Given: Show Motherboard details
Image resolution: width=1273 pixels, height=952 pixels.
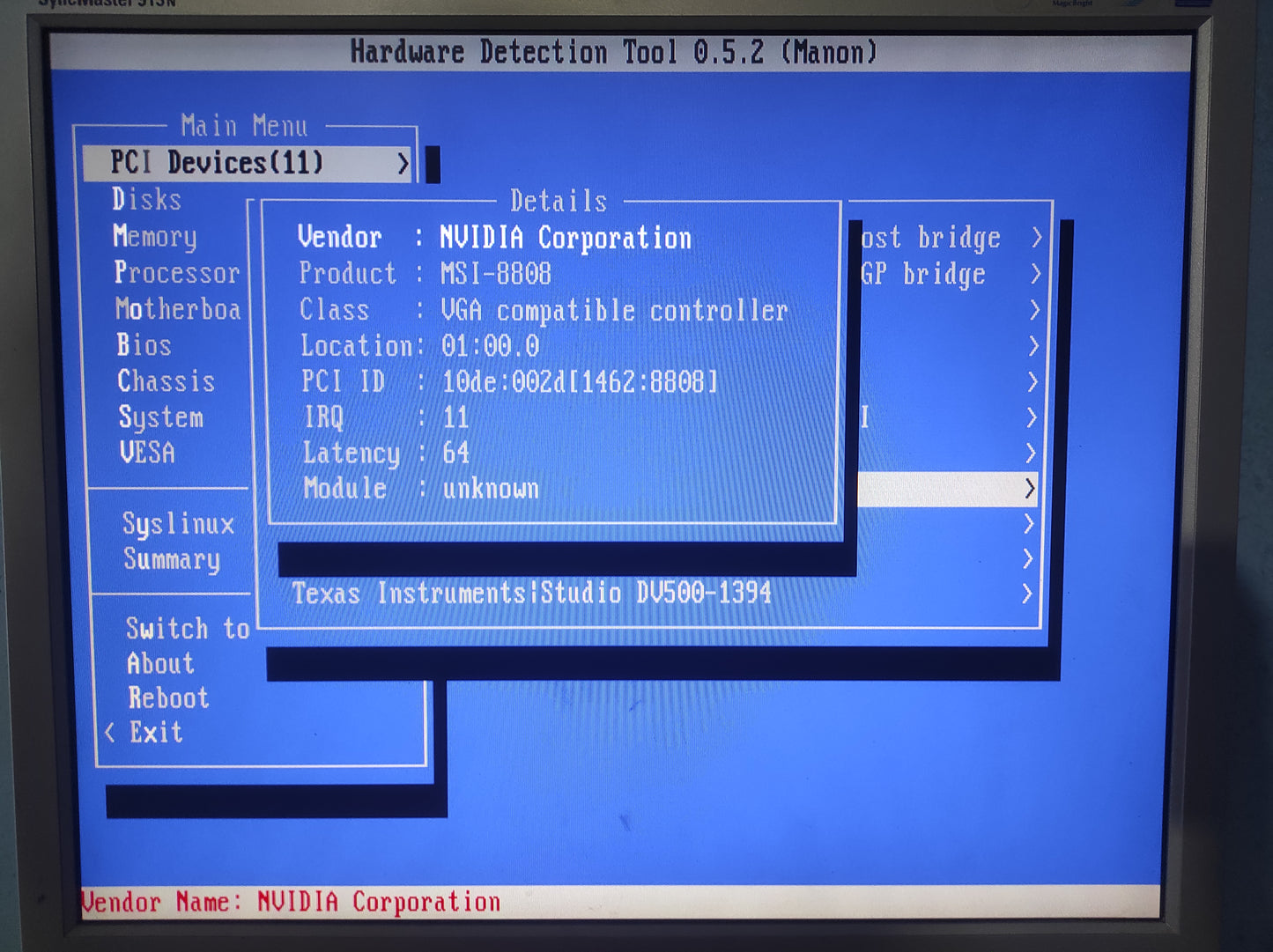Looking at the screenshot, I should pyautogui.click(x=176, y=310).
